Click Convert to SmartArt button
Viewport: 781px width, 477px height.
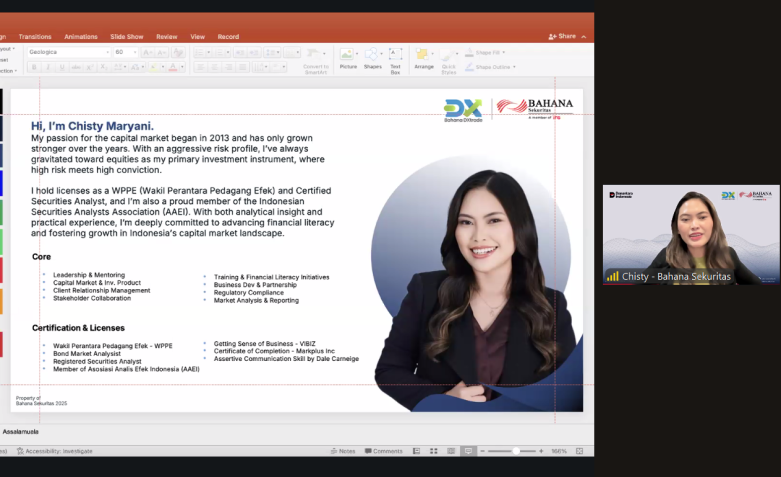pyautogui.click(x=316, y=61)
